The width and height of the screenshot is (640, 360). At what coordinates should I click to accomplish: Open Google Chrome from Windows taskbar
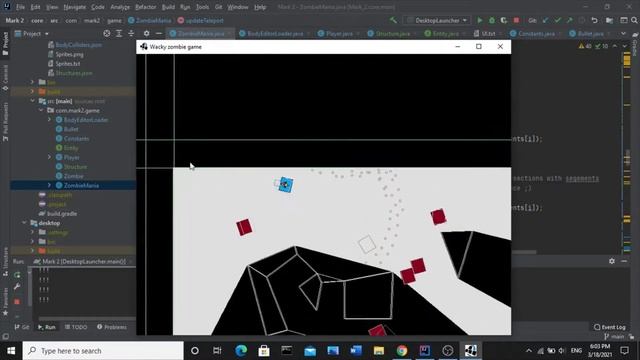pyautogui.click(x=402, y=350)
